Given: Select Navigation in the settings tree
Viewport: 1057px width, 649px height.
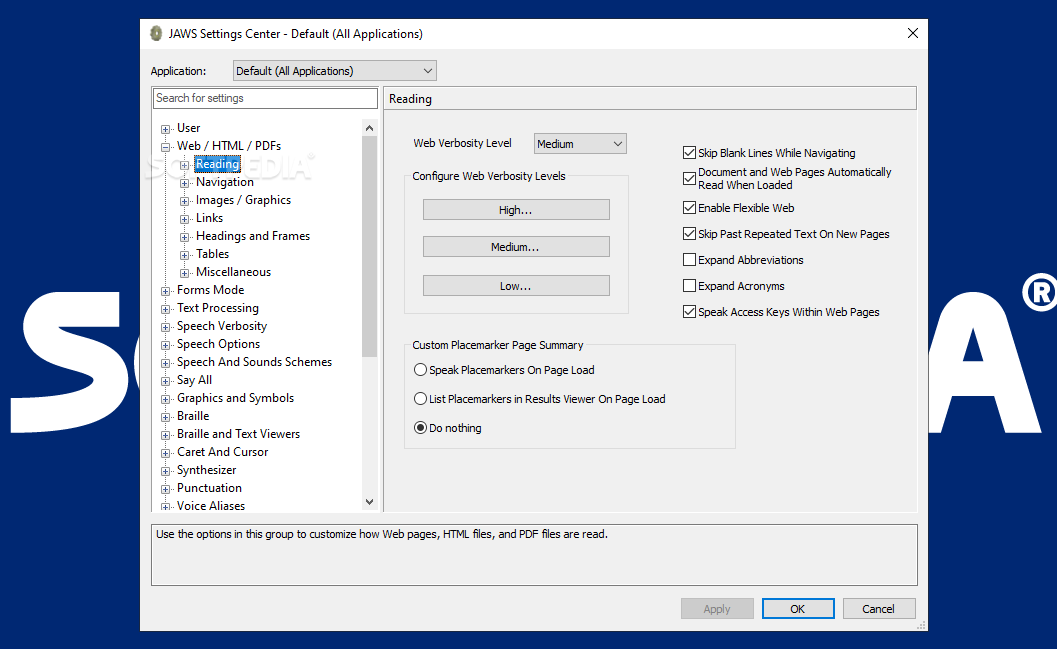Looking at the screenshot, I should pos(224,182).
